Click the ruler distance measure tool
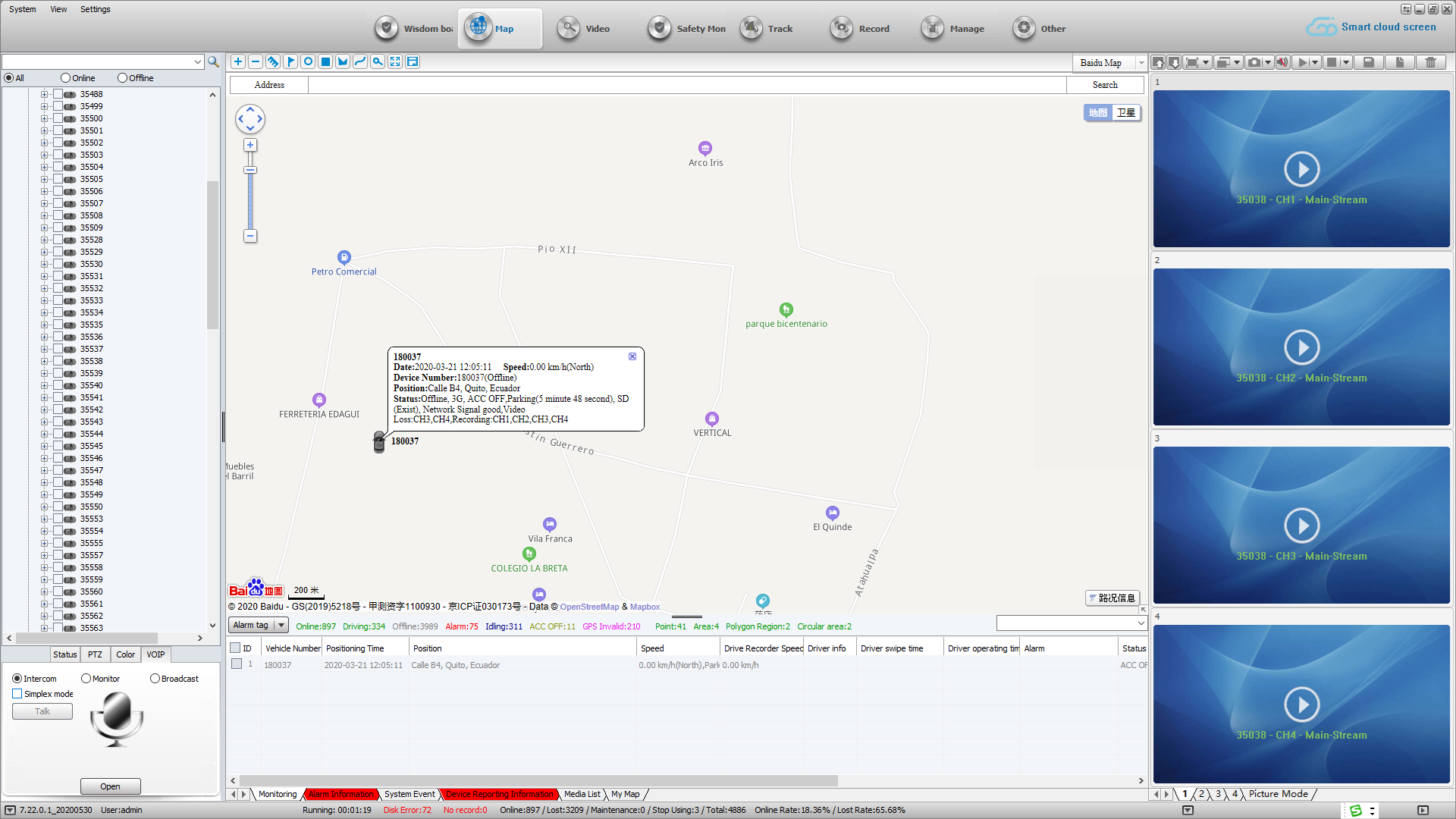This screenshot has width=1456, height=819. tap(273, 62)
